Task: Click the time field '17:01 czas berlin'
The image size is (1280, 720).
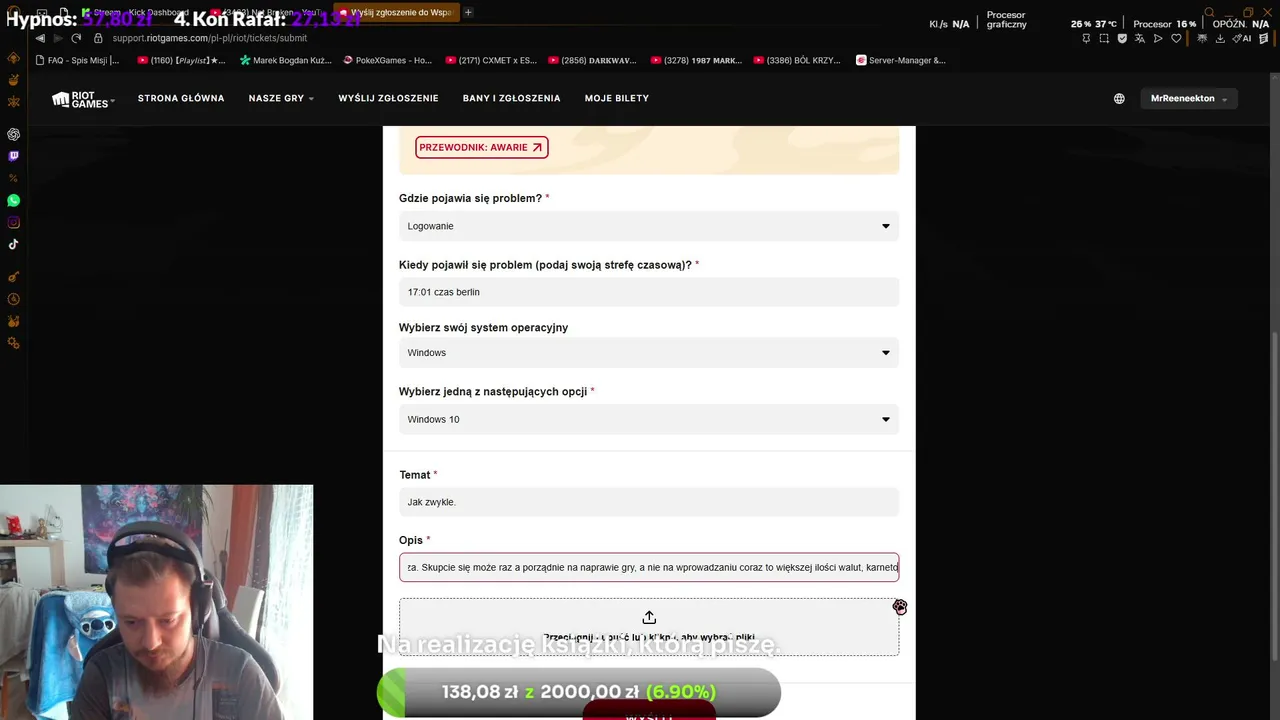Action: [x=649, y=292]
